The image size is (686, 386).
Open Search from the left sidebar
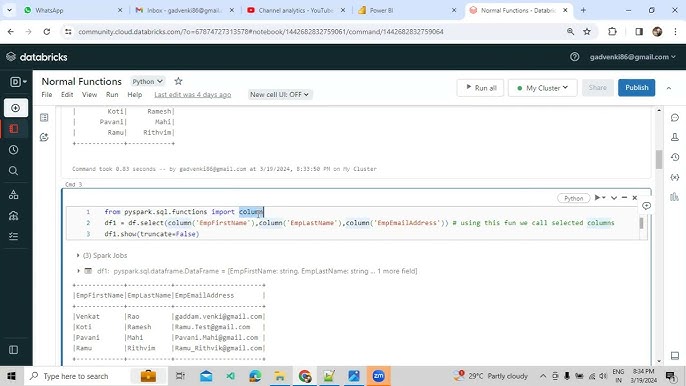pos(14,171)
